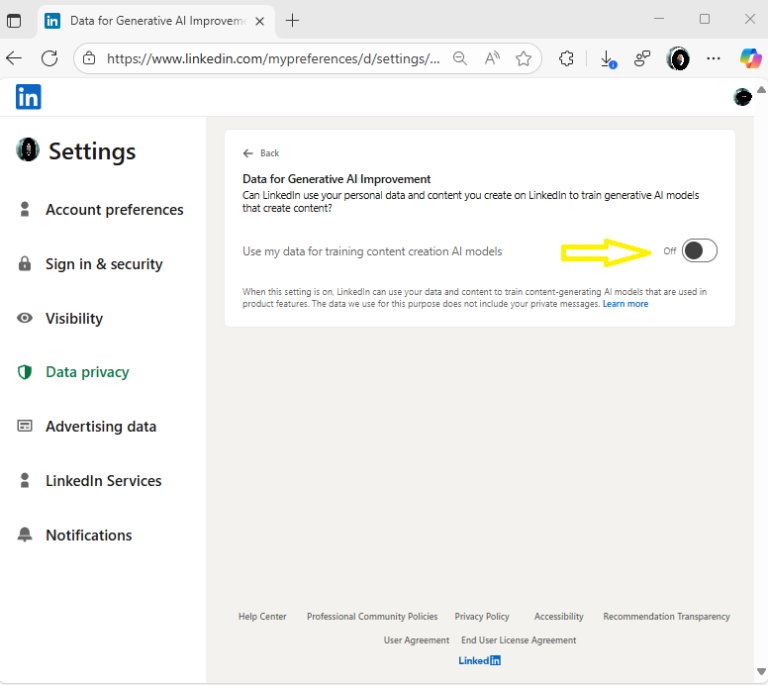Open the browser Extensions puzzle icon
This screenshot has height=685, width=768.
tap(566, 59)
